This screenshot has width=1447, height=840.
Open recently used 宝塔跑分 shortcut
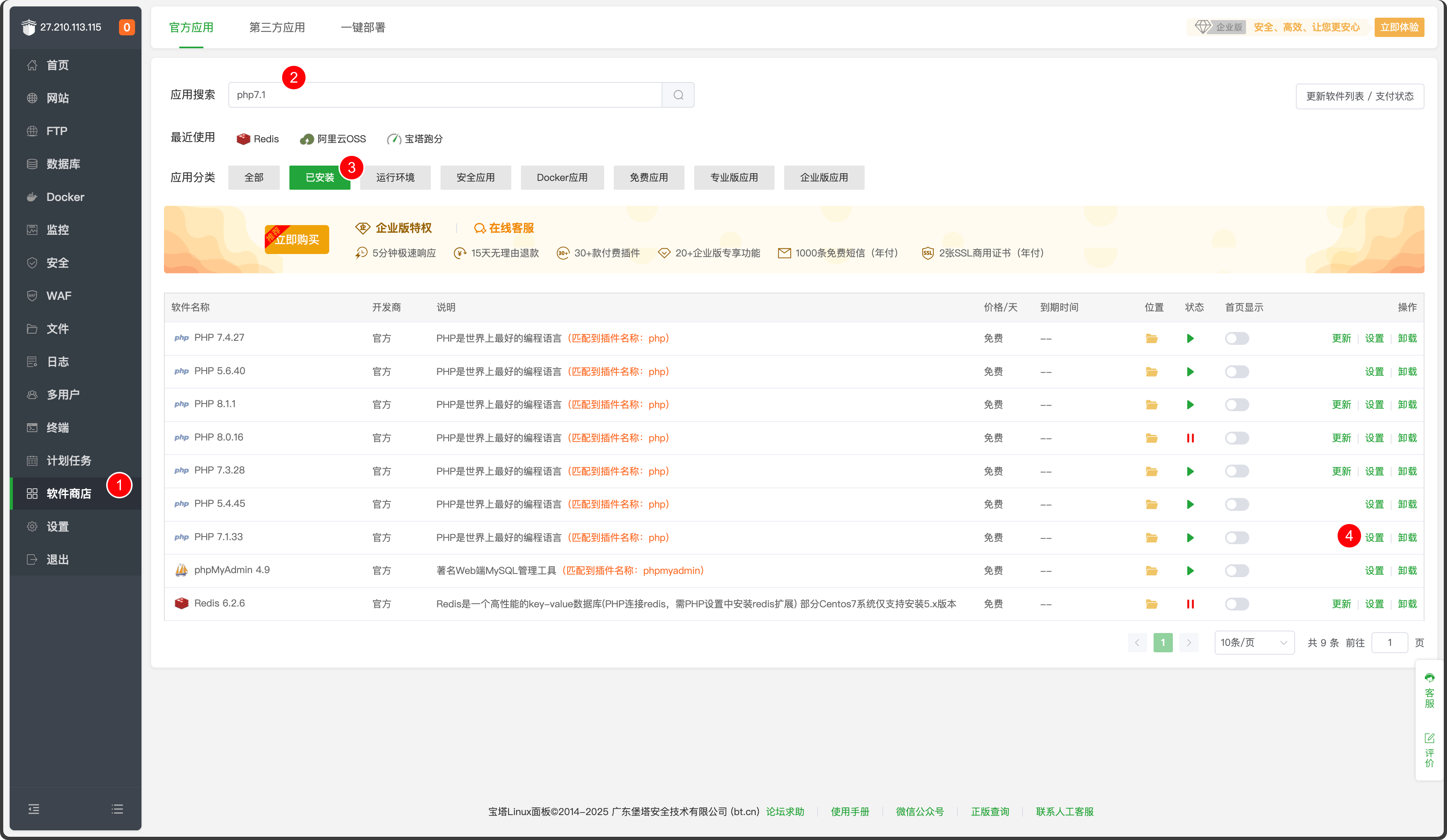click(x=414, y=139)
